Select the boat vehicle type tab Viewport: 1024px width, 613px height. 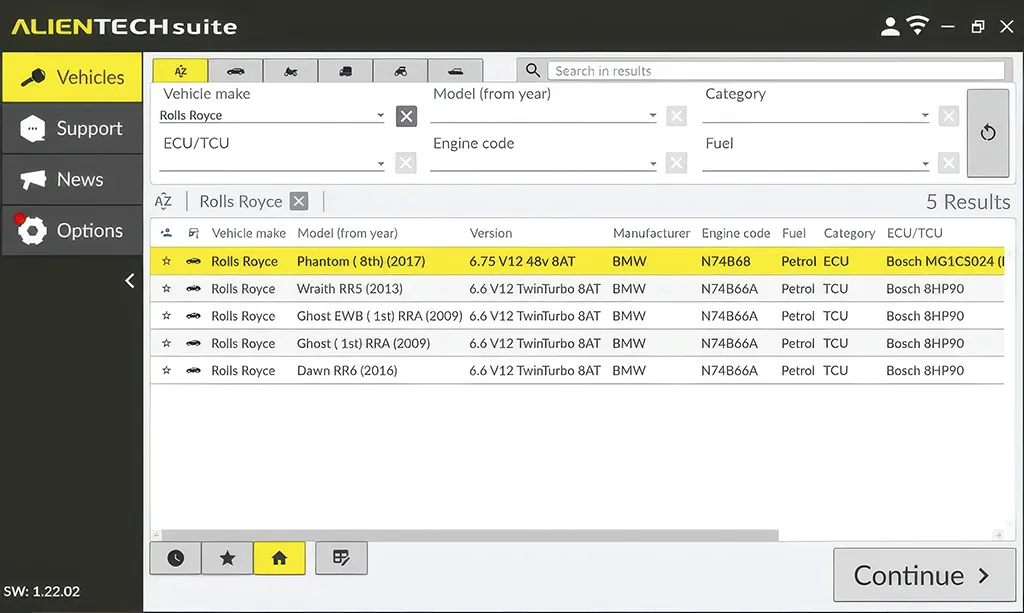tap(455, 71)
